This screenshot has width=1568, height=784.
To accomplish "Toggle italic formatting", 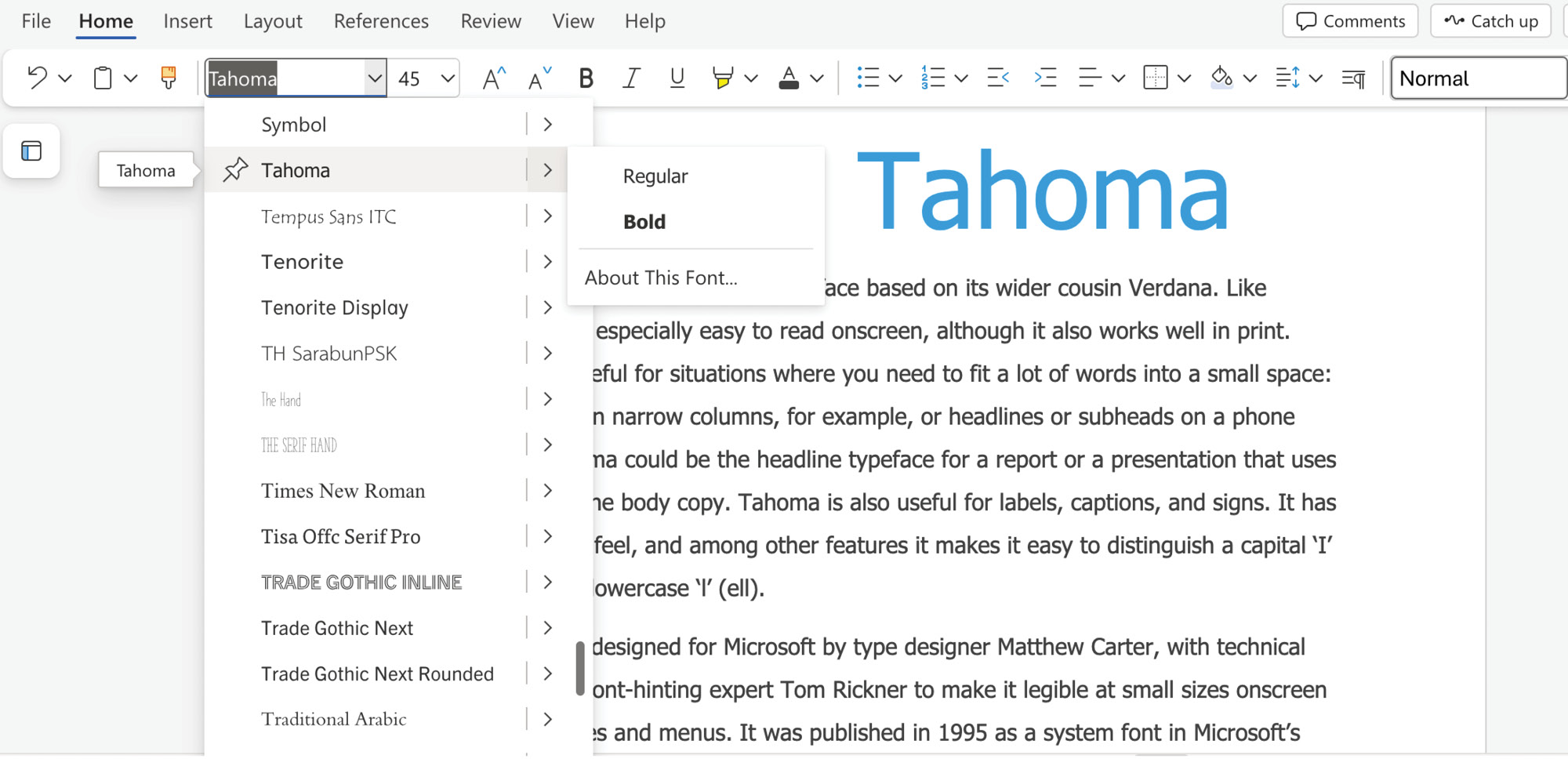I will (x=630, y=78).
